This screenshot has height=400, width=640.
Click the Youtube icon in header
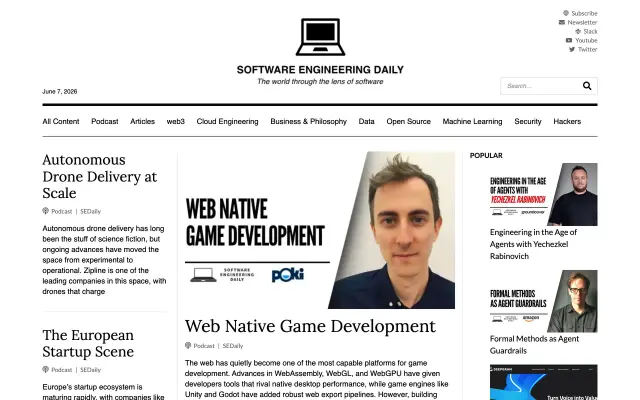(569, 40)
